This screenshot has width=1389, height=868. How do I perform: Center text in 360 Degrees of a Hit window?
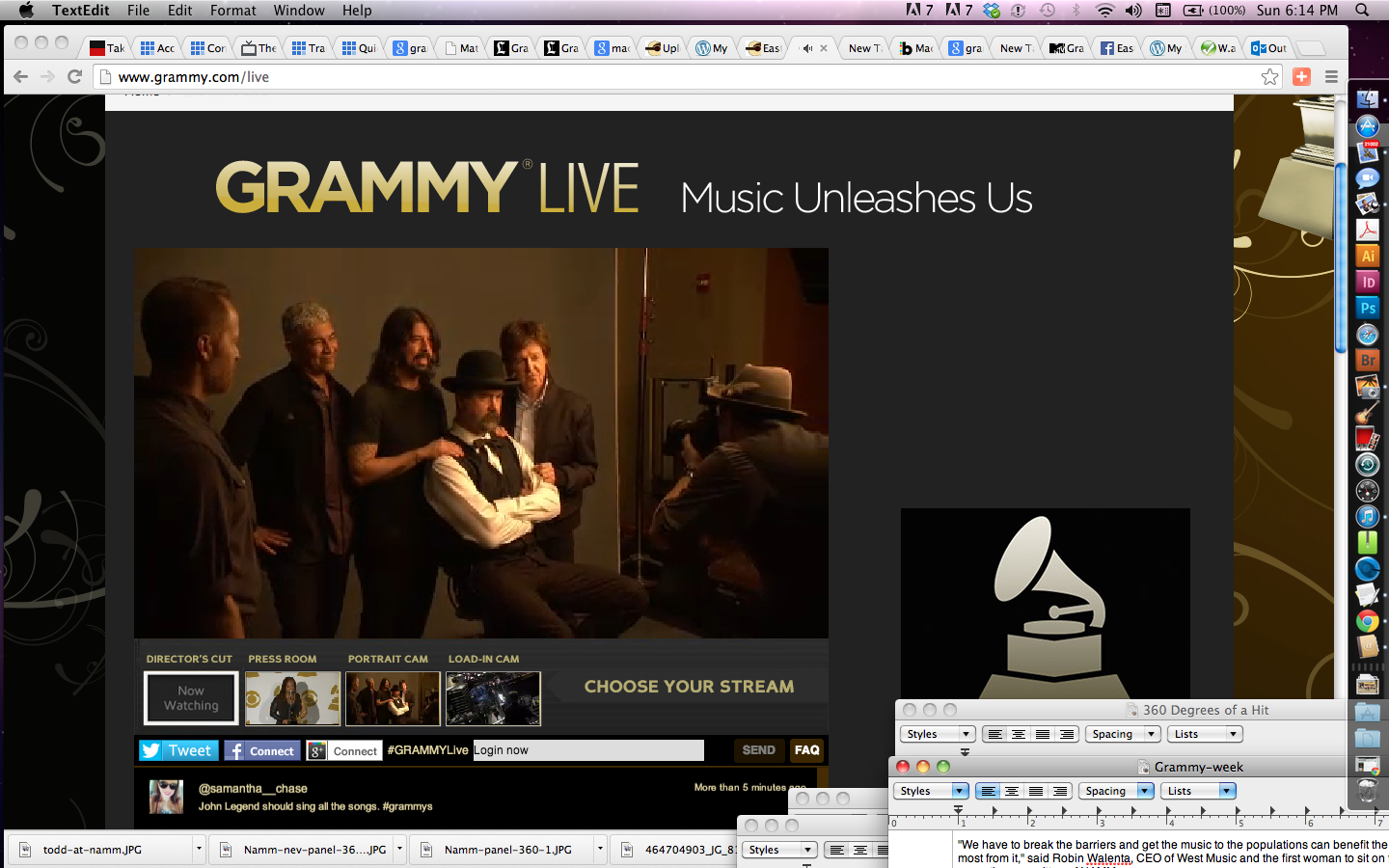[1019, 734]
